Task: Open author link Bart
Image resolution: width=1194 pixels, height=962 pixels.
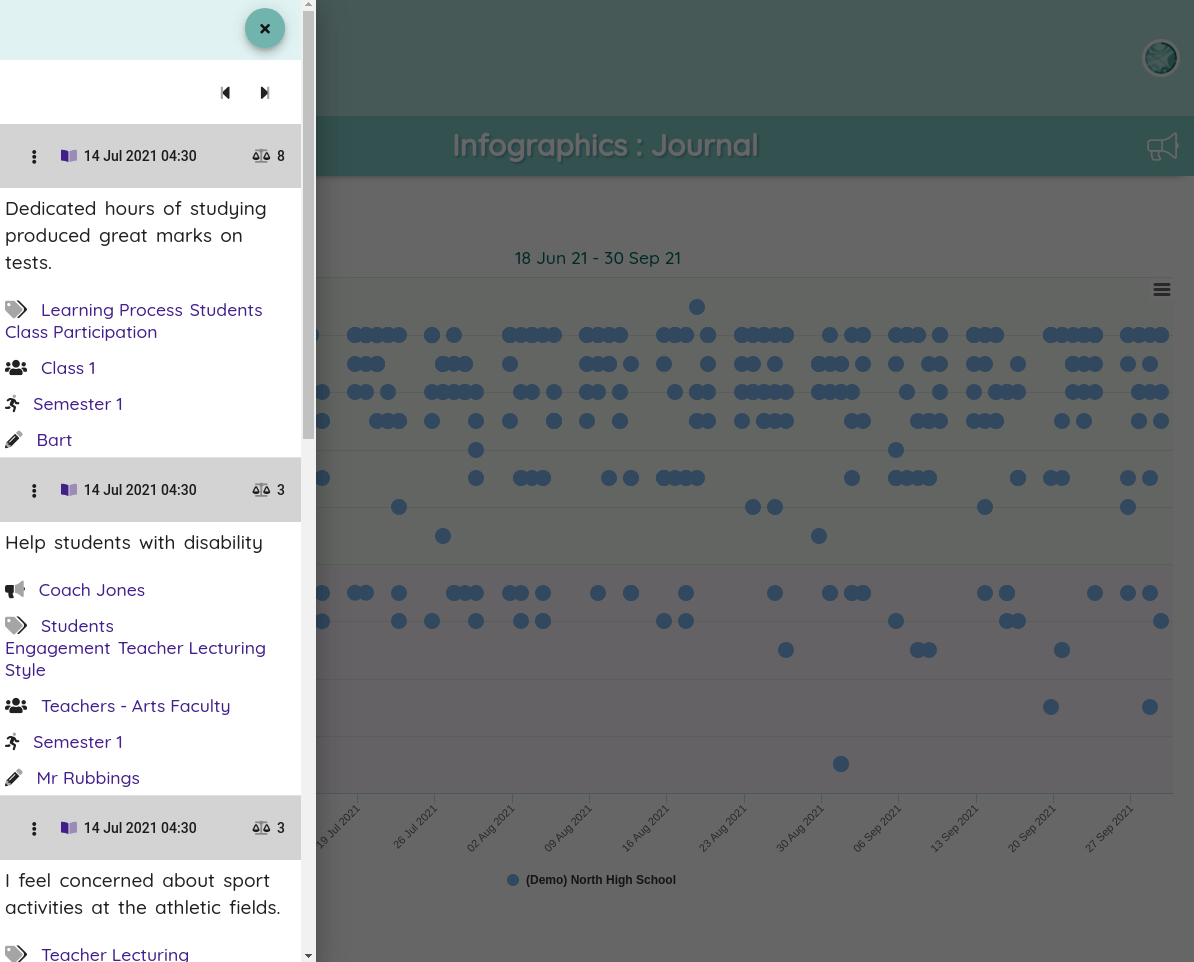Action: point(54,439)
